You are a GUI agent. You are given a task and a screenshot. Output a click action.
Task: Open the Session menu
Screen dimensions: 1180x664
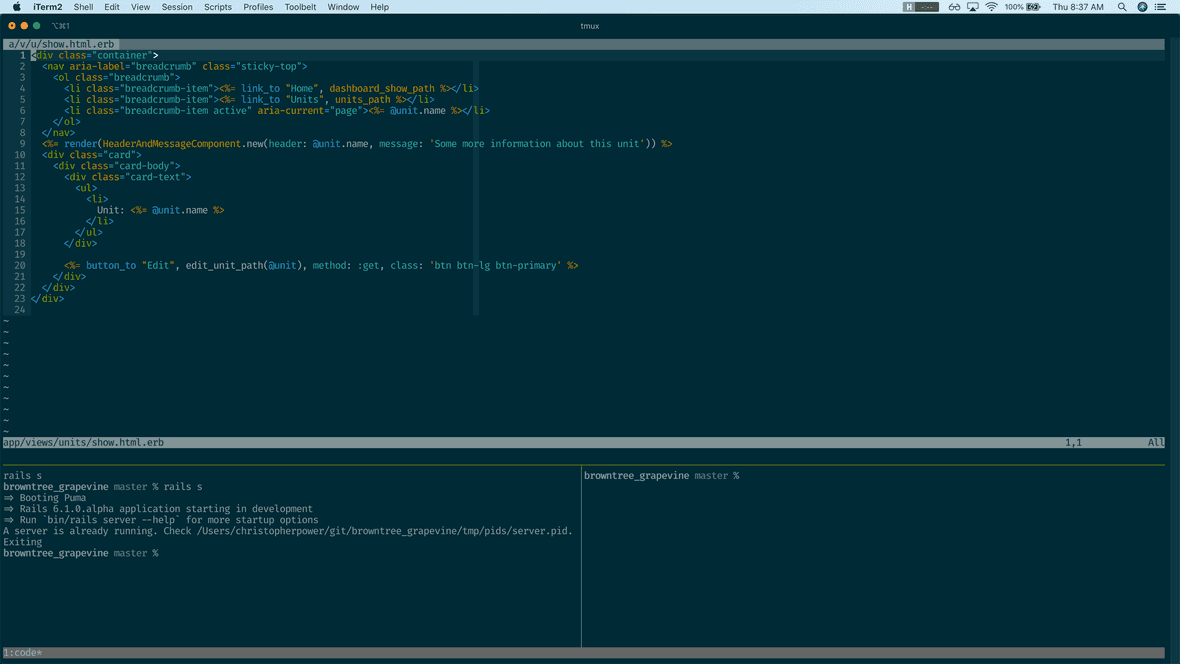coord(177,7)
